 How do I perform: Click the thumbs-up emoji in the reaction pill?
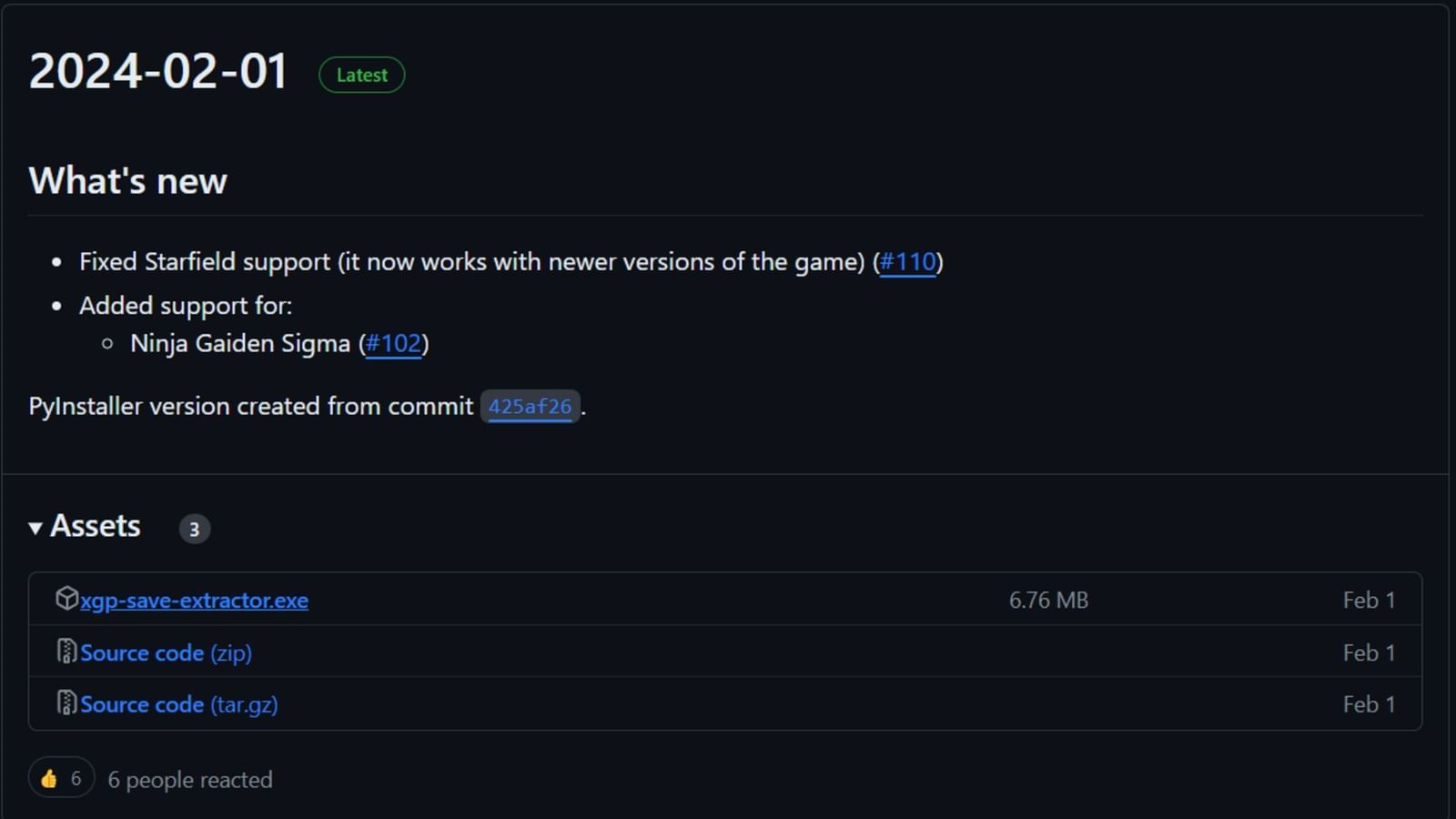(x=47, y=777)
